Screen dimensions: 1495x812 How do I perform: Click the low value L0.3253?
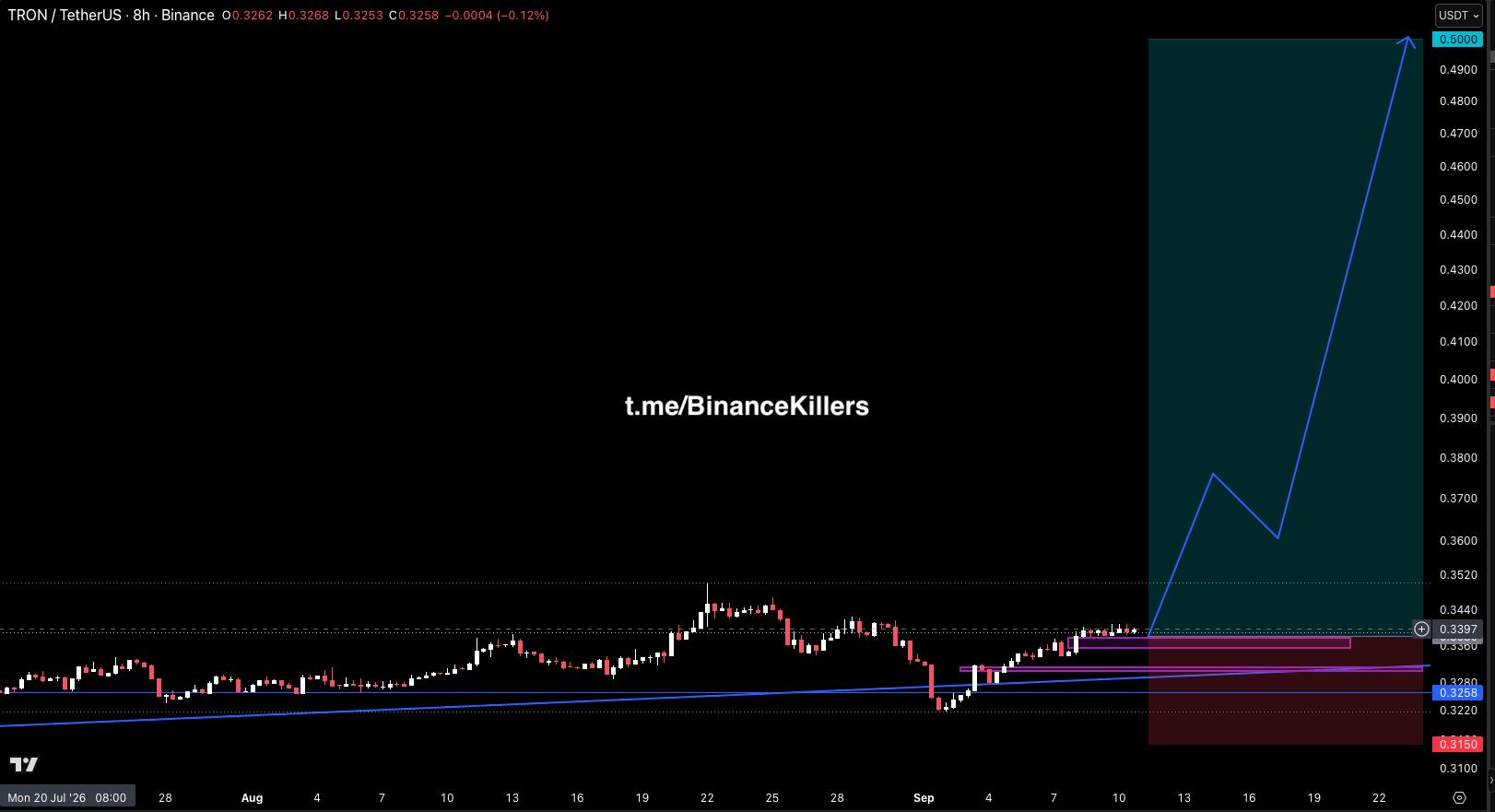coord(359,16)
